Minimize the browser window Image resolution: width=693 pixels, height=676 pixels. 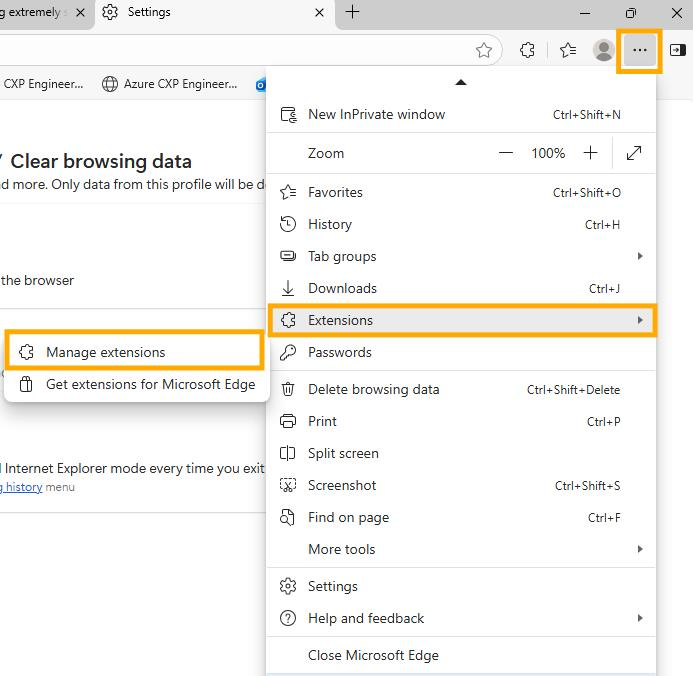coord(585,13)
